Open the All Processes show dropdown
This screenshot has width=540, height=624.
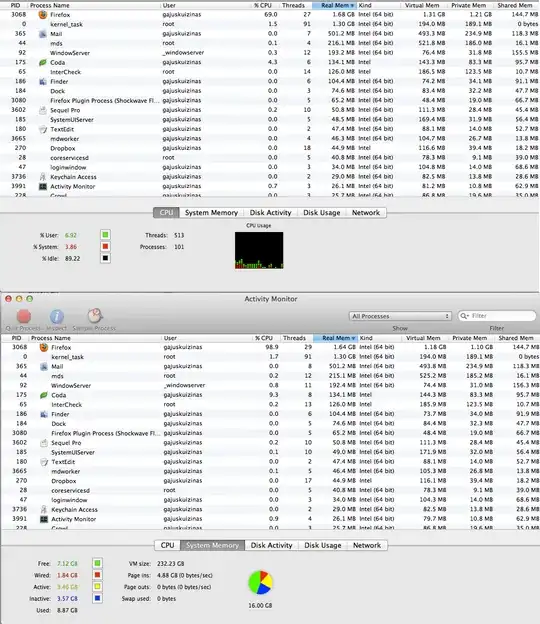pyautogui.click(x=400, y=316)
